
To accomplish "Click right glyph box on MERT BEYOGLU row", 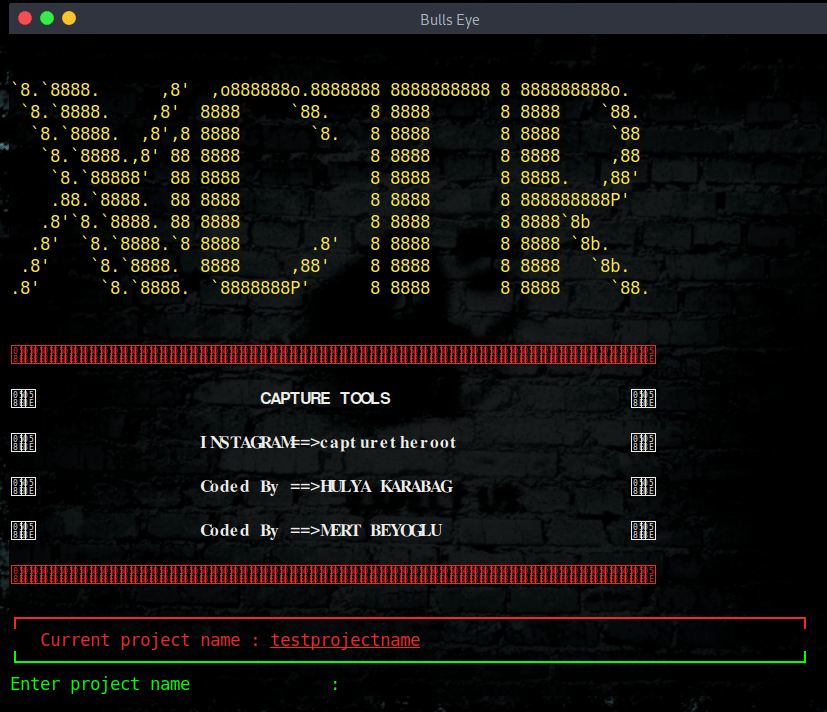I will tap(643, 531).
